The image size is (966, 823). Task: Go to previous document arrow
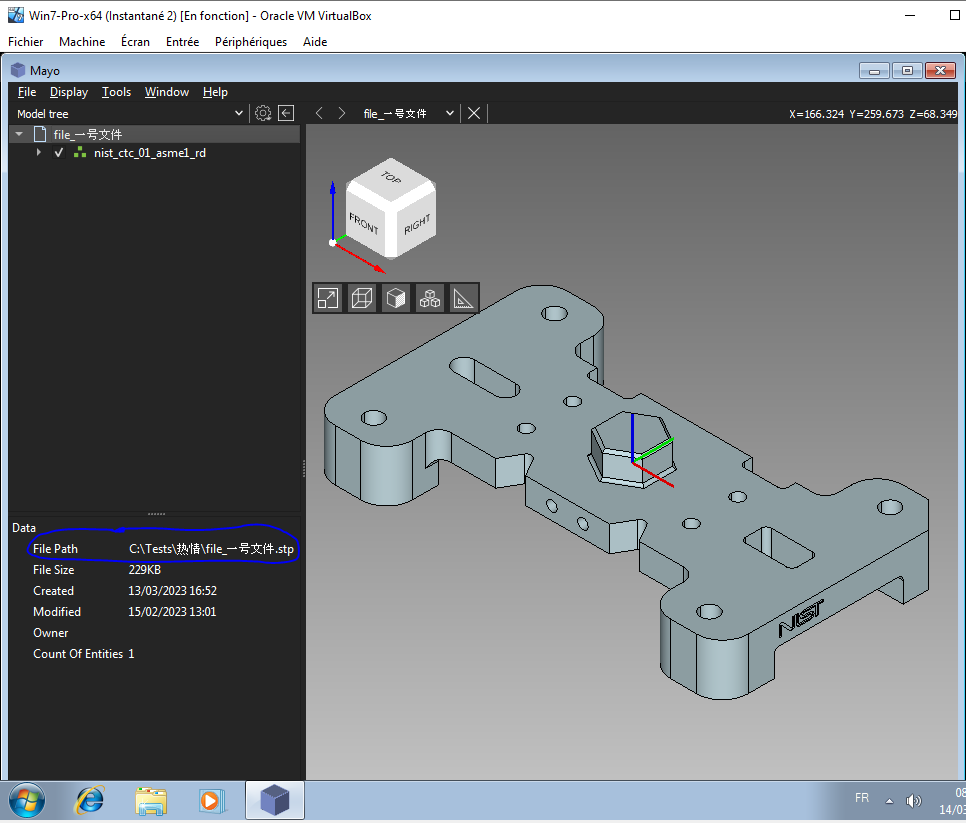tap(319, 113)
